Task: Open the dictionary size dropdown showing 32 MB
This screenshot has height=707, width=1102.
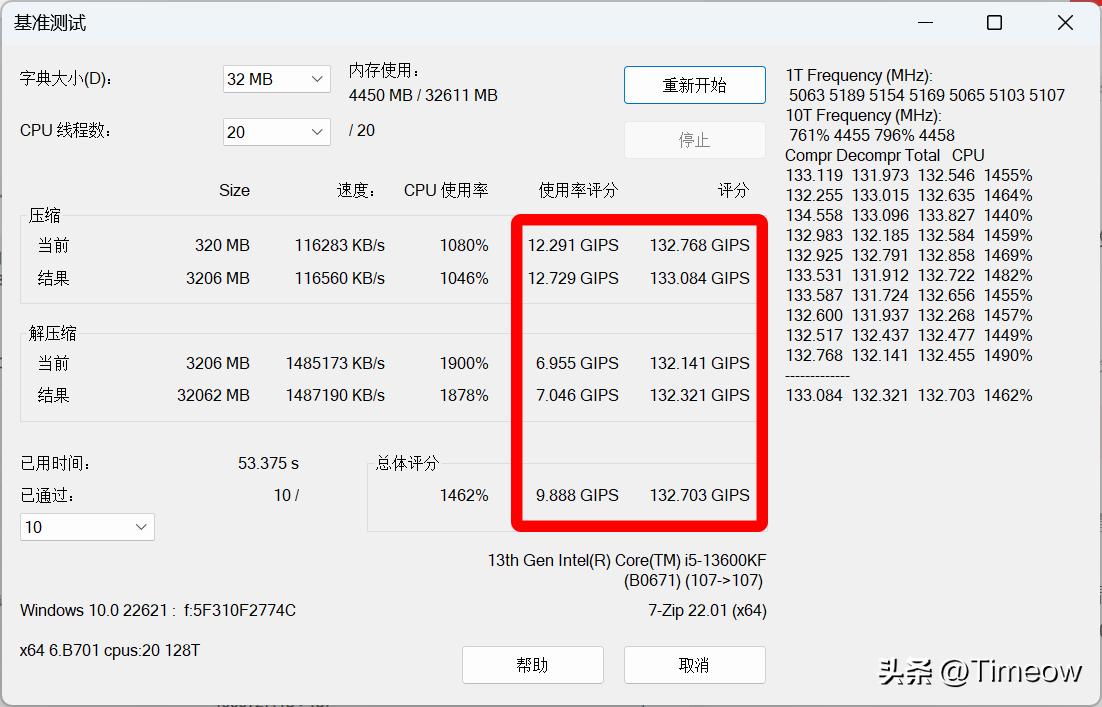Action: tap(276, 79)
